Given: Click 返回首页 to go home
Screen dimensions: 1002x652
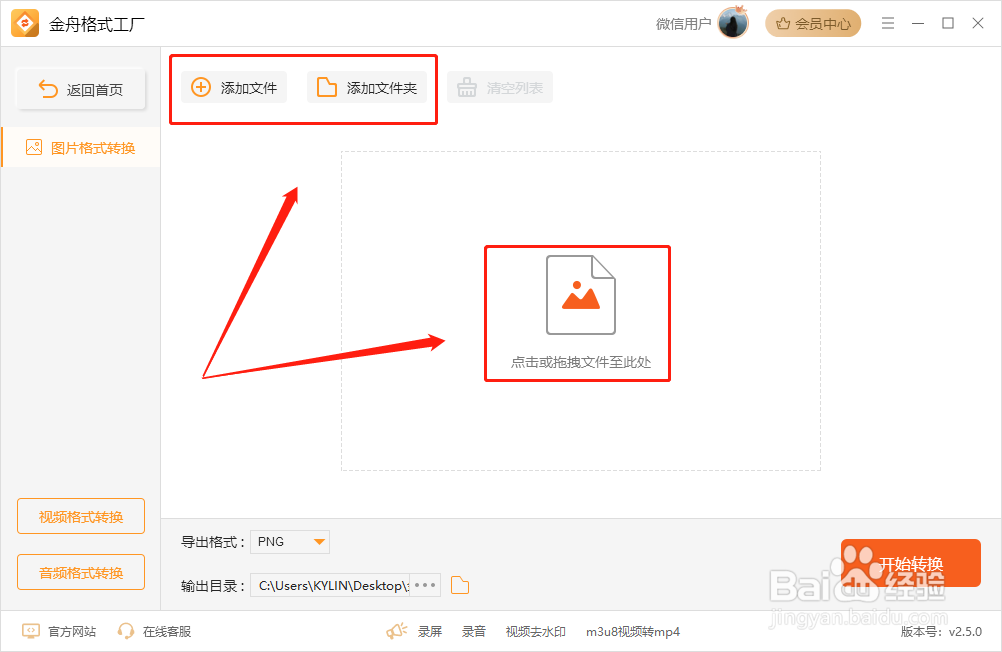Looking at the screenshot, I should coord(81,89).
